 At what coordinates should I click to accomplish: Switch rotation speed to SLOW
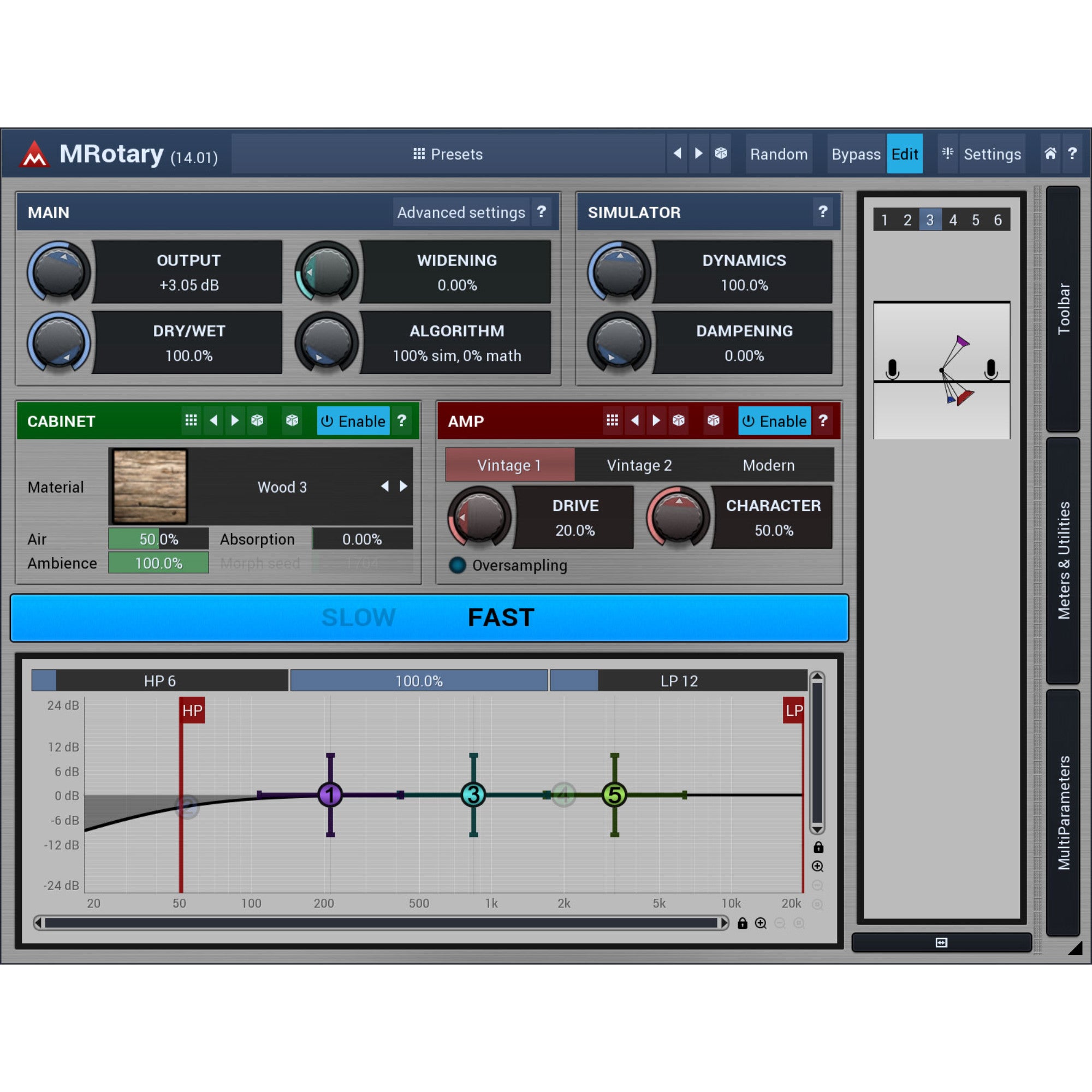358,617
